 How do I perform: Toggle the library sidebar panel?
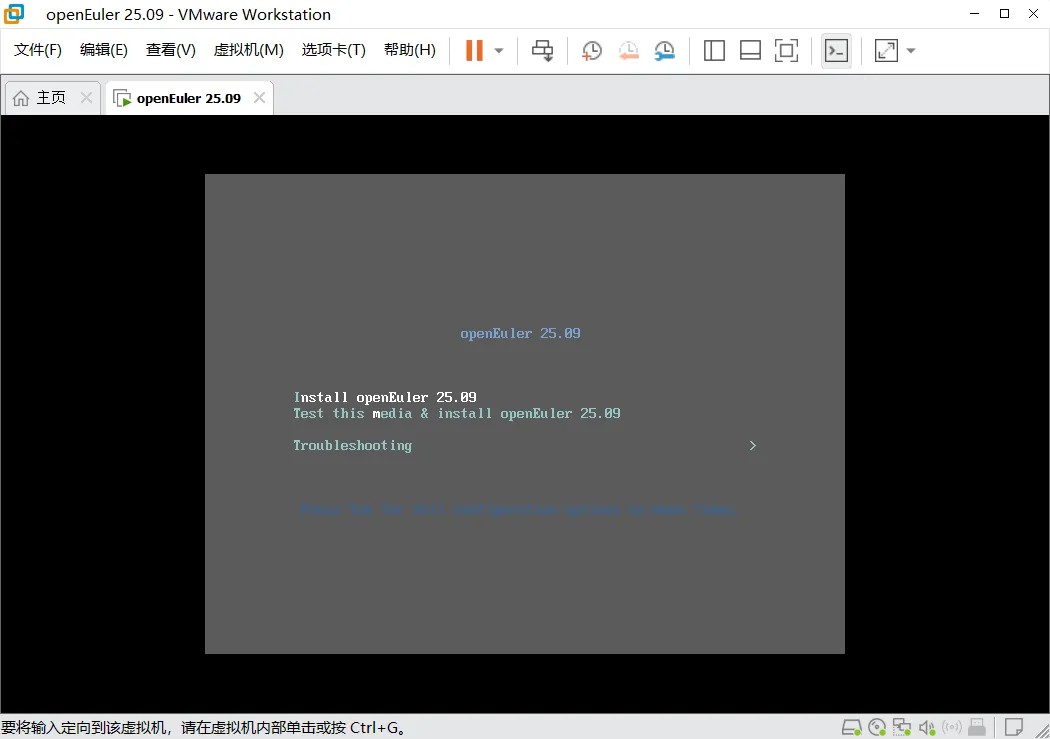point(715,50)
